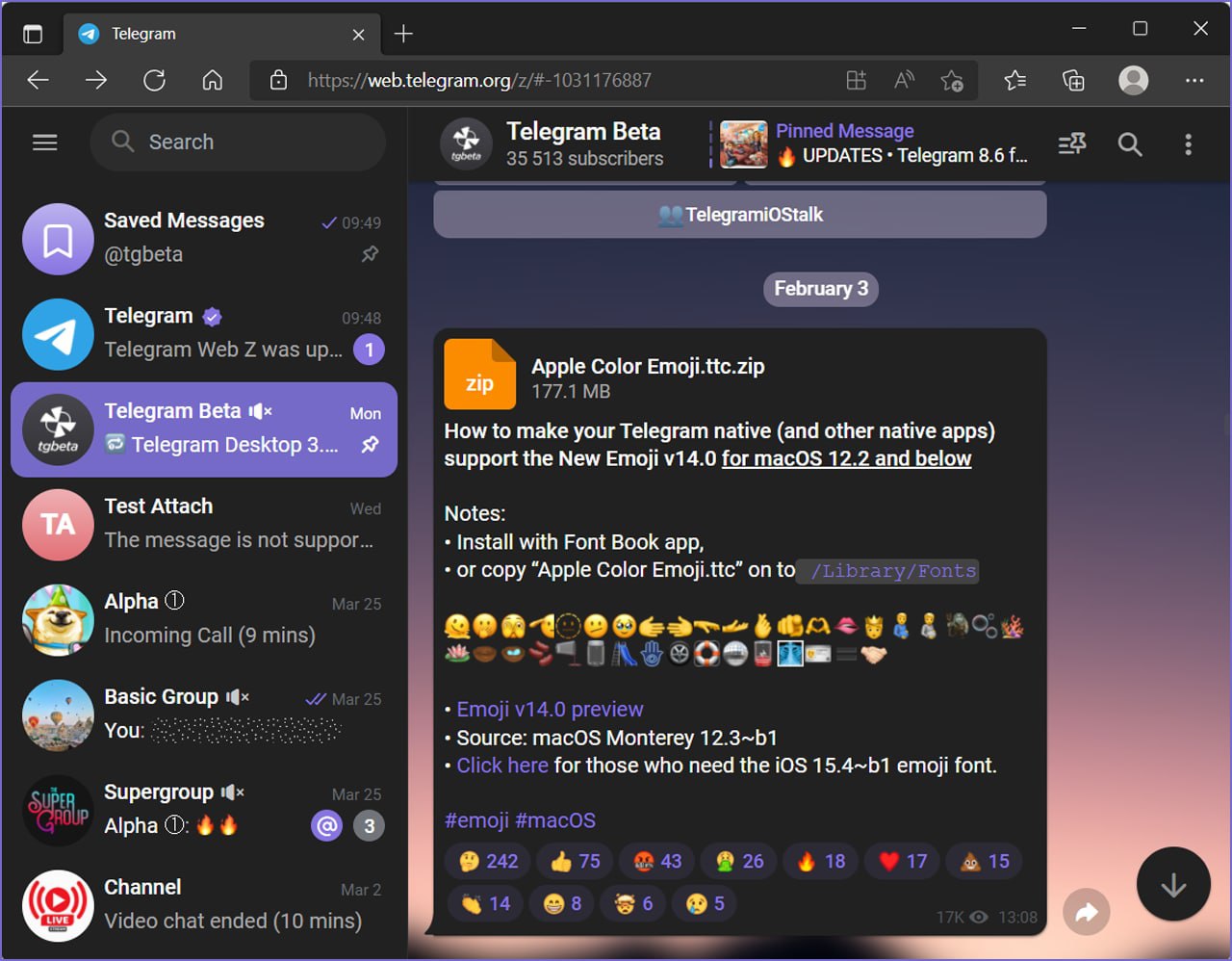Viewport: 1232px width, 961px height.
Task: Open the Channel chat with video chat ended
Action: pos(204,905)
